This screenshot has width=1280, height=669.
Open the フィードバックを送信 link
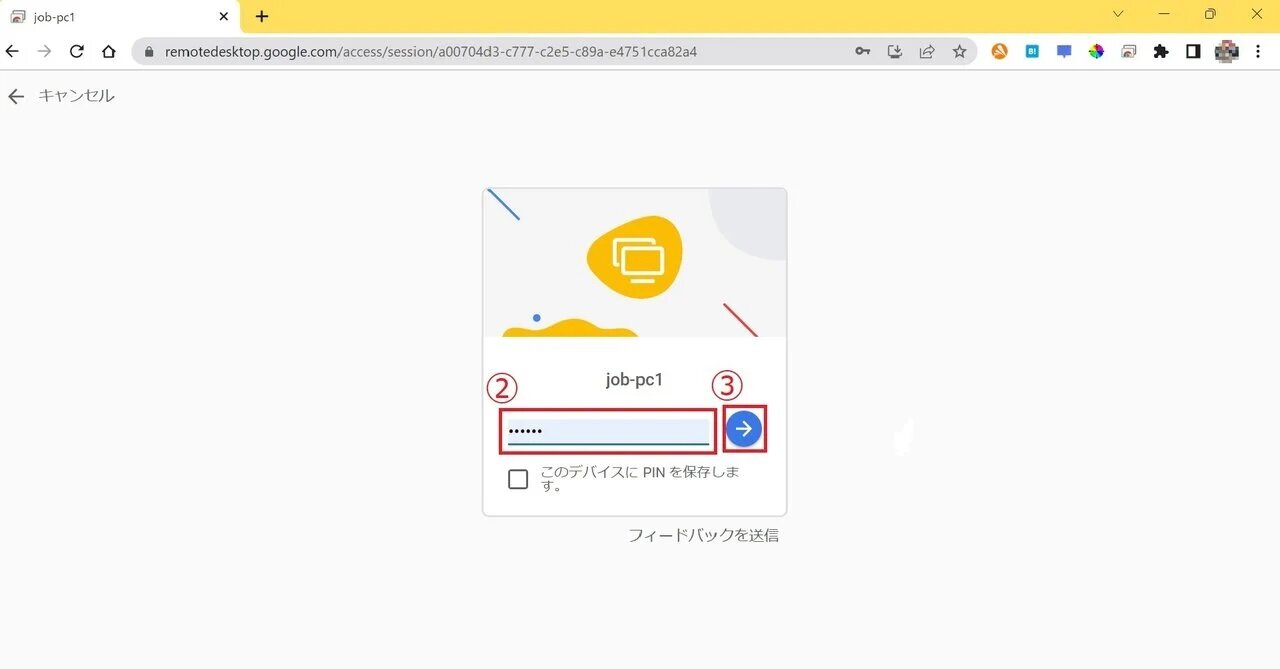point(703,535)
